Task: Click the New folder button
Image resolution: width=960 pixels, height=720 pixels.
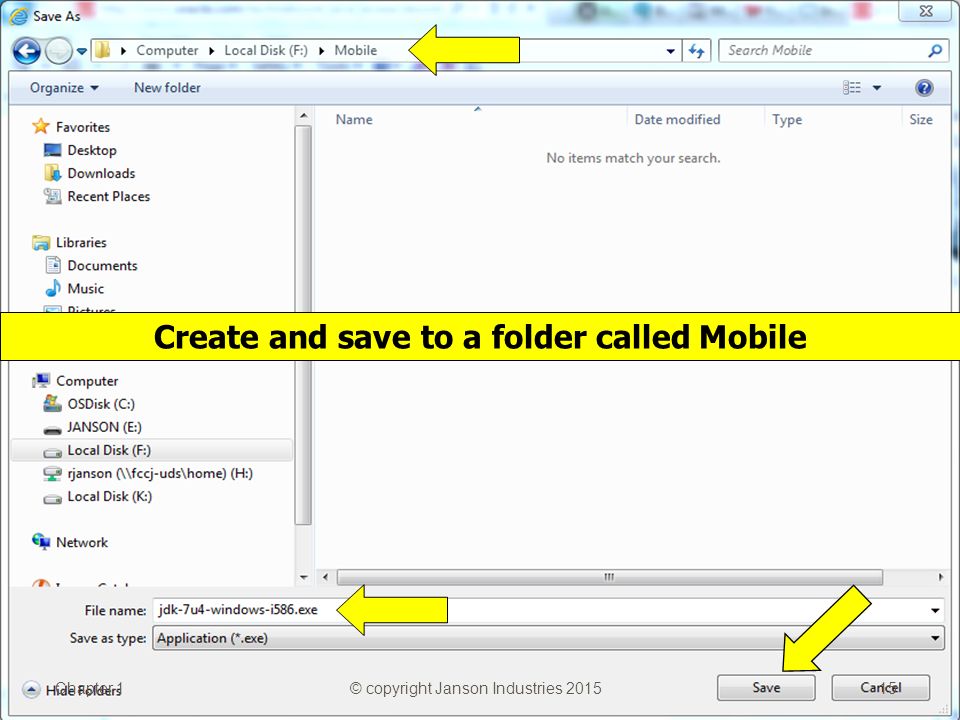Action: click(167, 88)
